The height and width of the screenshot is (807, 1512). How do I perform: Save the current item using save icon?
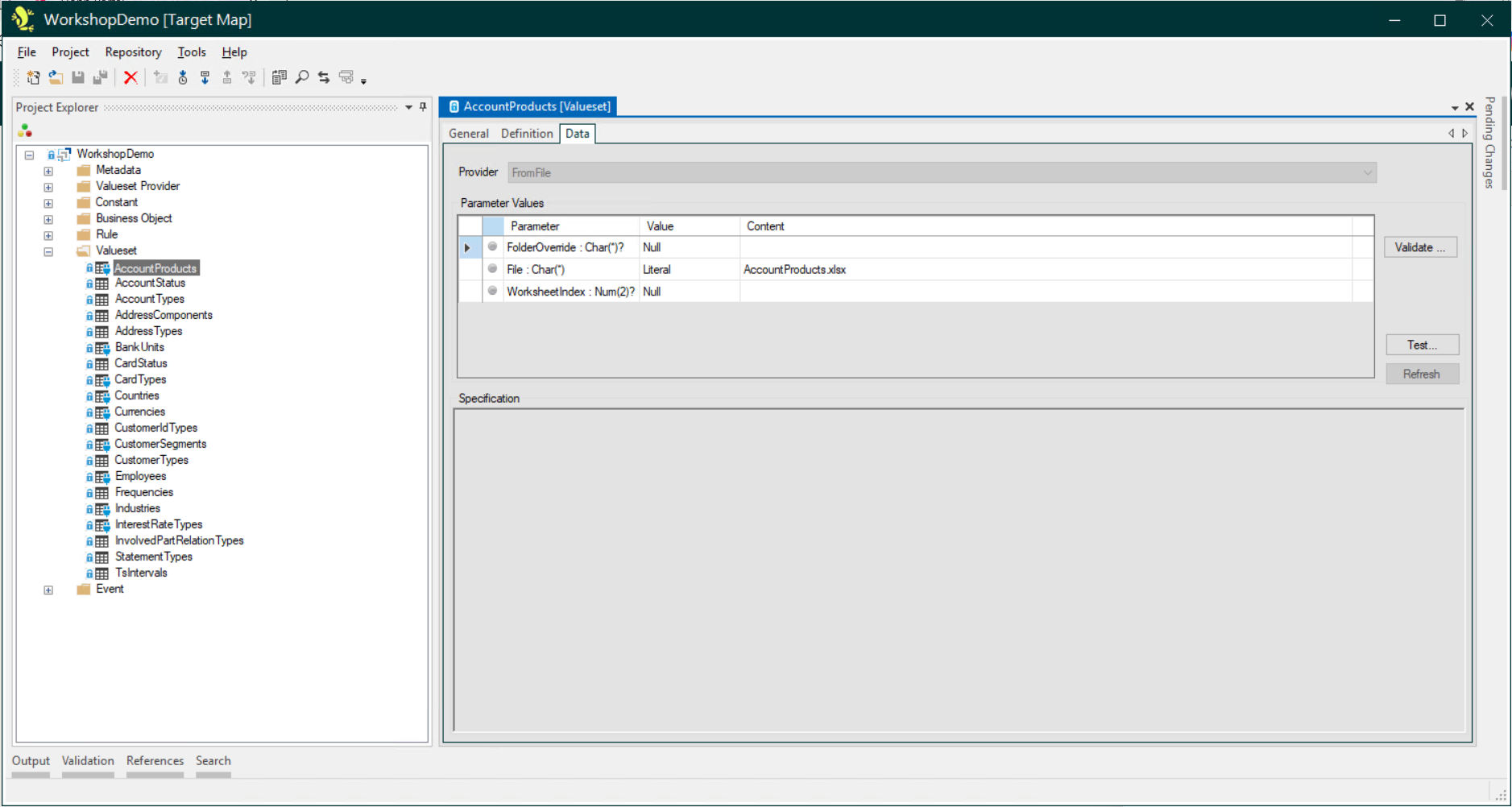78,77
